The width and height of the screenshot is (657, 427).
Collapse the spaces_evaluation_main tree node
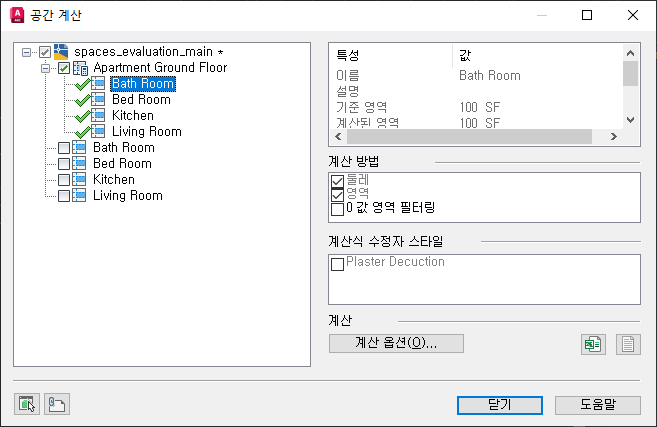click(26, 52)
